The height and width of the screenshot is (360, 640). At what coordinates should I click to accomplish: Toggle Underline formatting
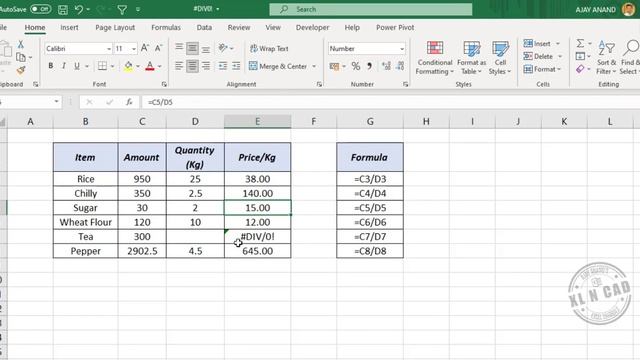coord(77,66)
